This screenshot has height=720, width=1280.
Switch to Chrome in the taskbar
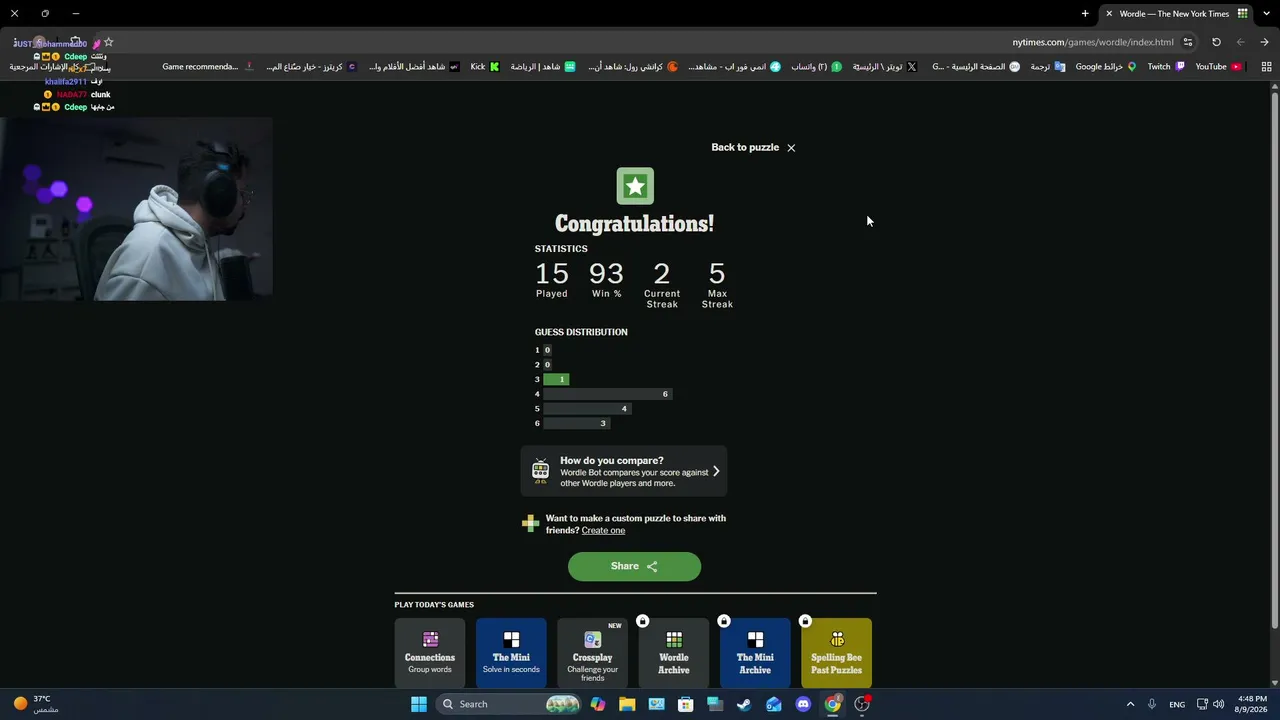832,704
